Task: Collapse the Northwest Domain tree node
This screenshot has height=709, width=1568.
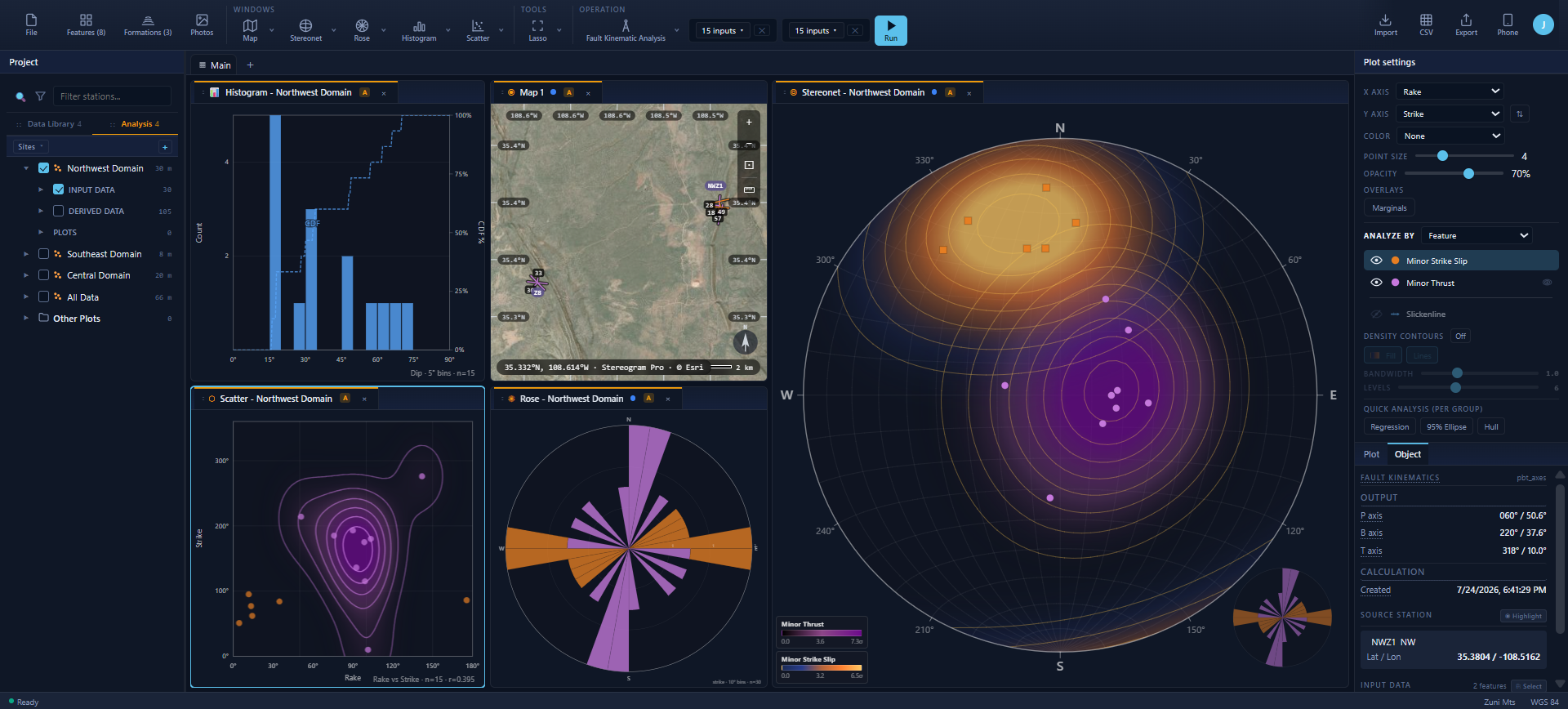Action: 26,168
